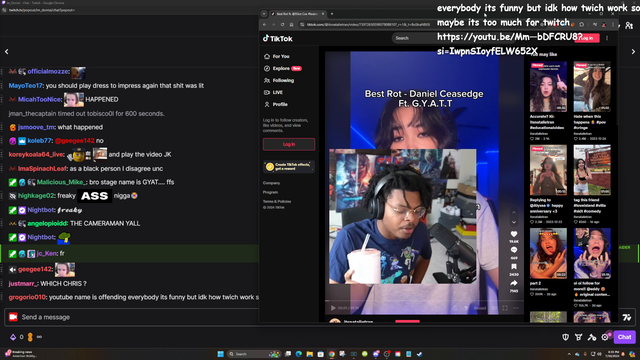Click the purple Chat button
This screenshot has height=360, width=640.
coord(624,337)
